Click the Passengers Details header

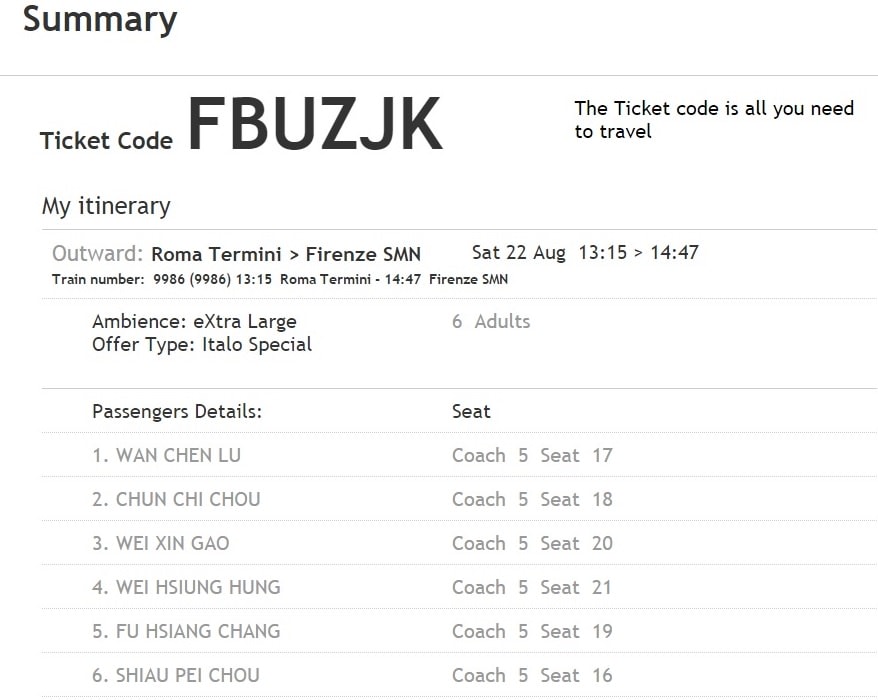[177, 412]
